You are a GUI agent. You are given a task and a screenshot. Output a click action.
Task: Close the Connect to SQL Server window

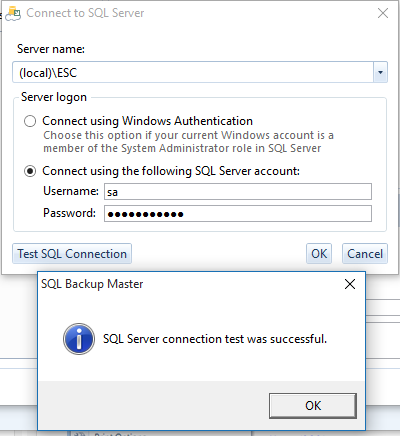(383, 13)
